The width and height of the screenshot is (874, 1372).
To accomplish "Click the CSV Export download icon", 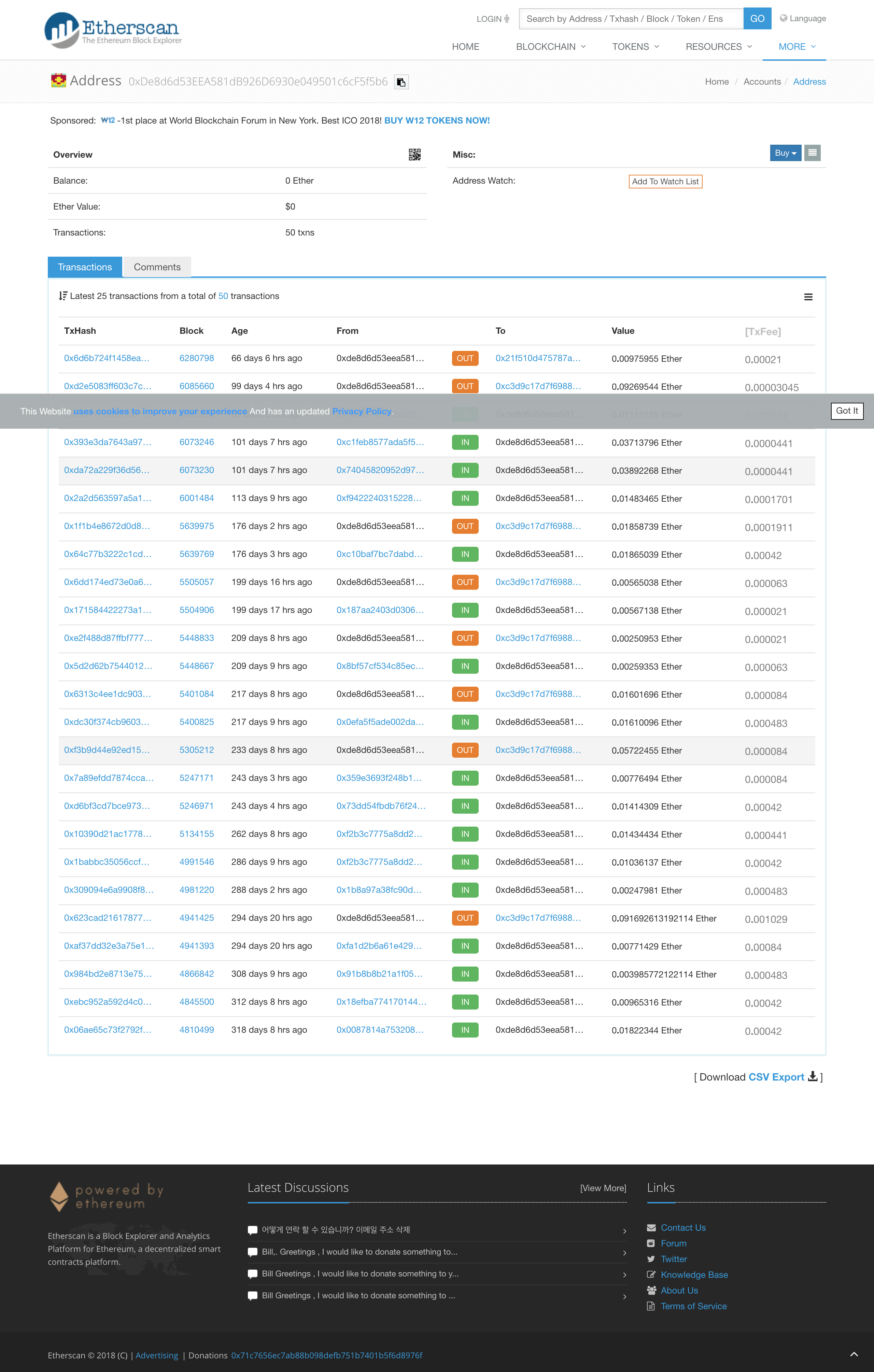I will (x=813, y=1076).
